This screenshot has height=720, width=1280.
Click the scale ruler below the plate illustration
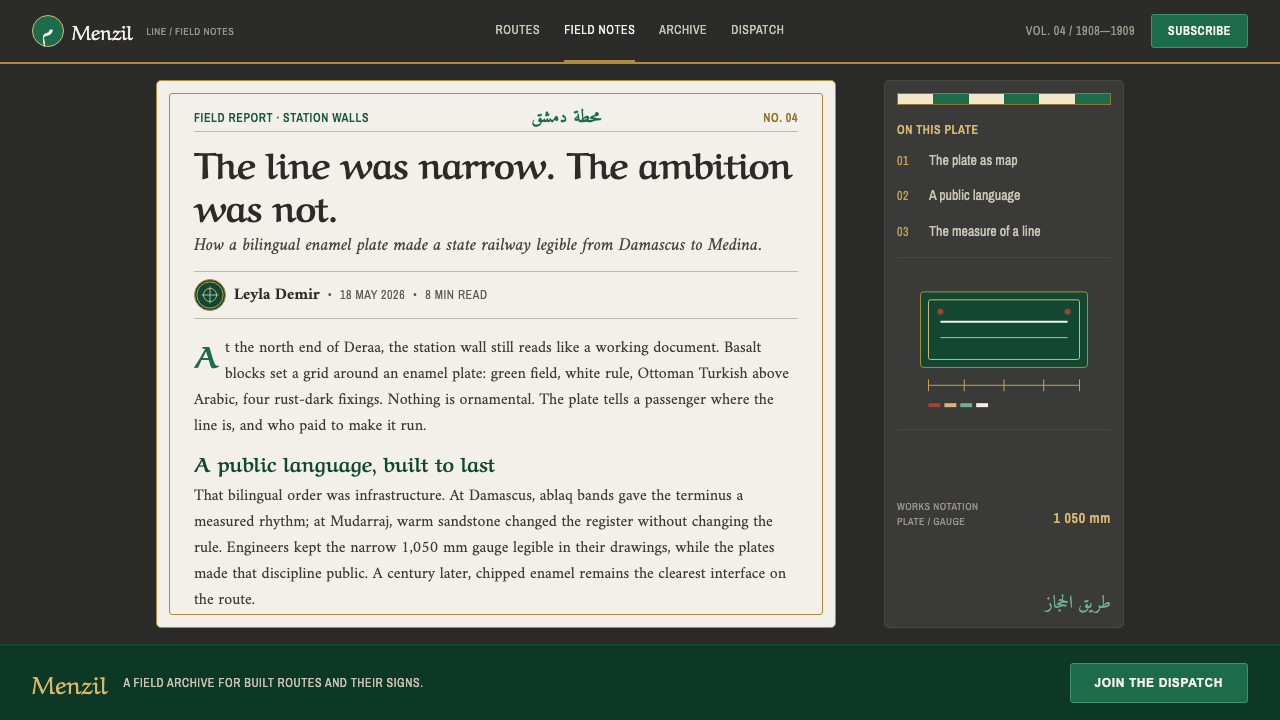[1004, 385]
